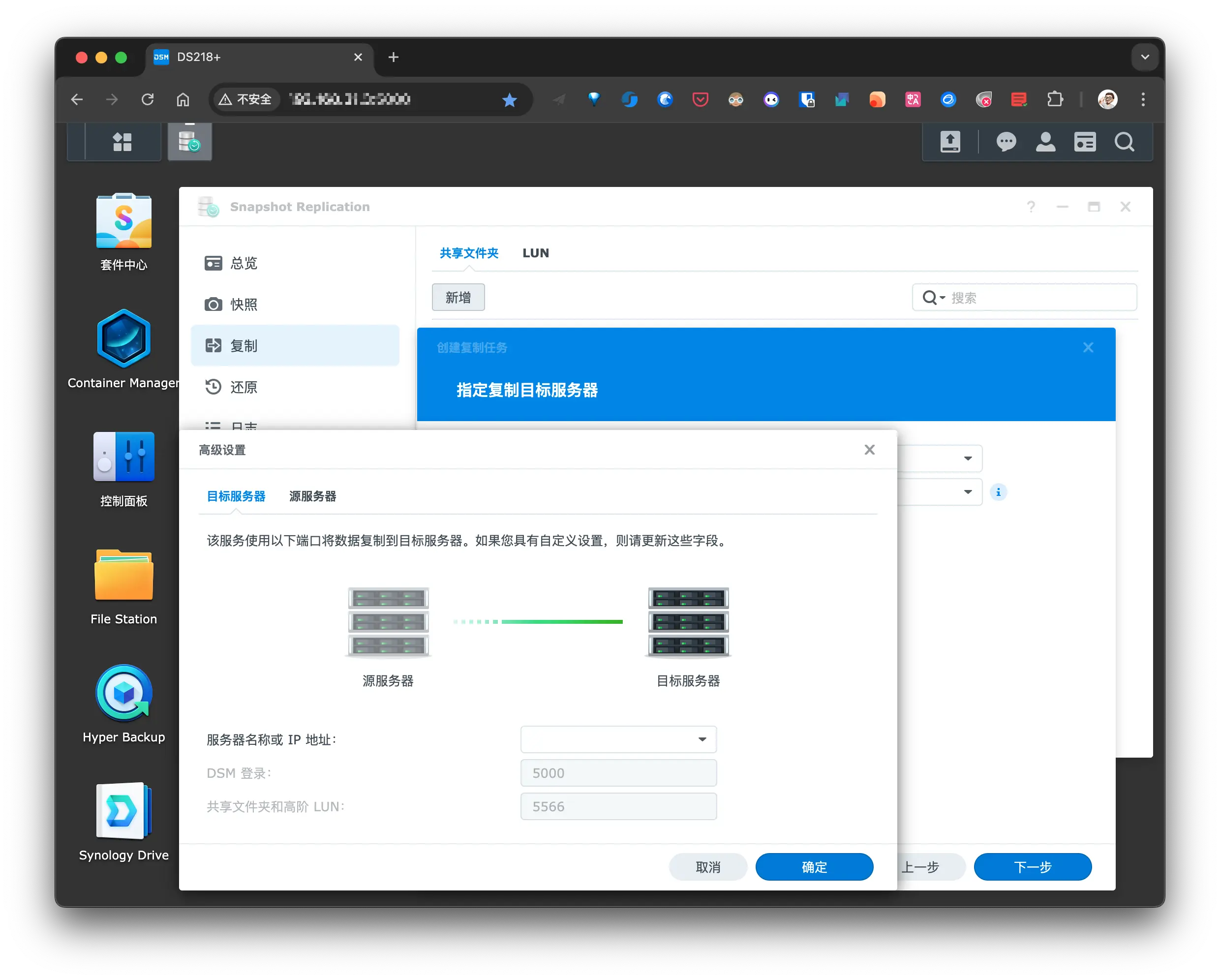This screenshot has width=1220, height=980.
Task: Launch Hyper Backup from the desktop
Action: (x=123, y=693)
